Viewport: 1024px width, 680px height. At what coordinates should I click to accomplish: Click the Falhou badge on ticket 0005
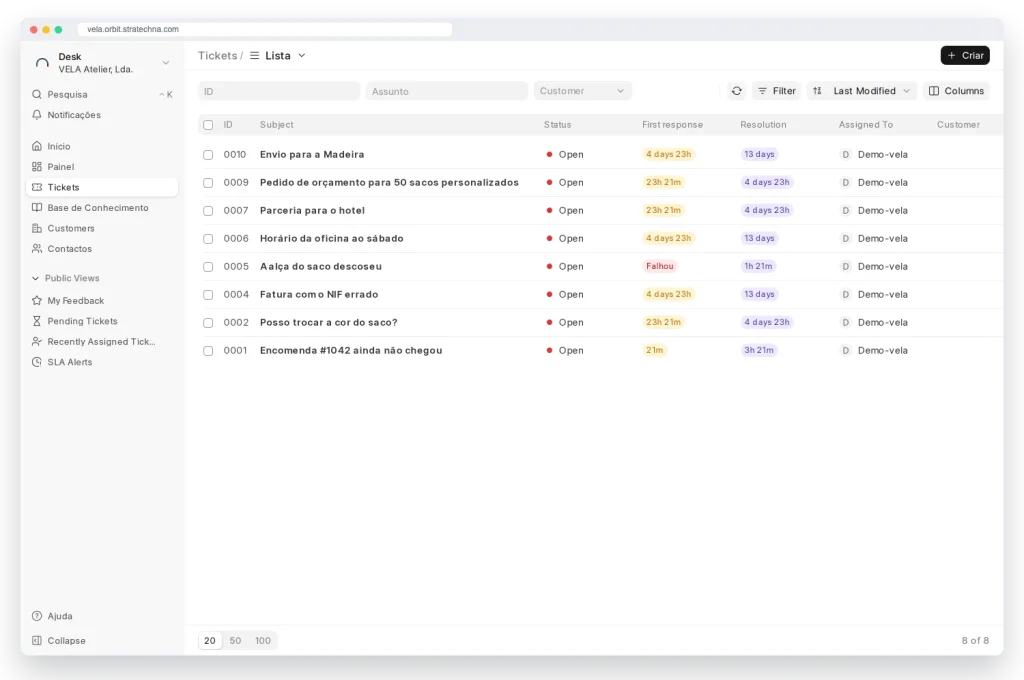[660, 267]
